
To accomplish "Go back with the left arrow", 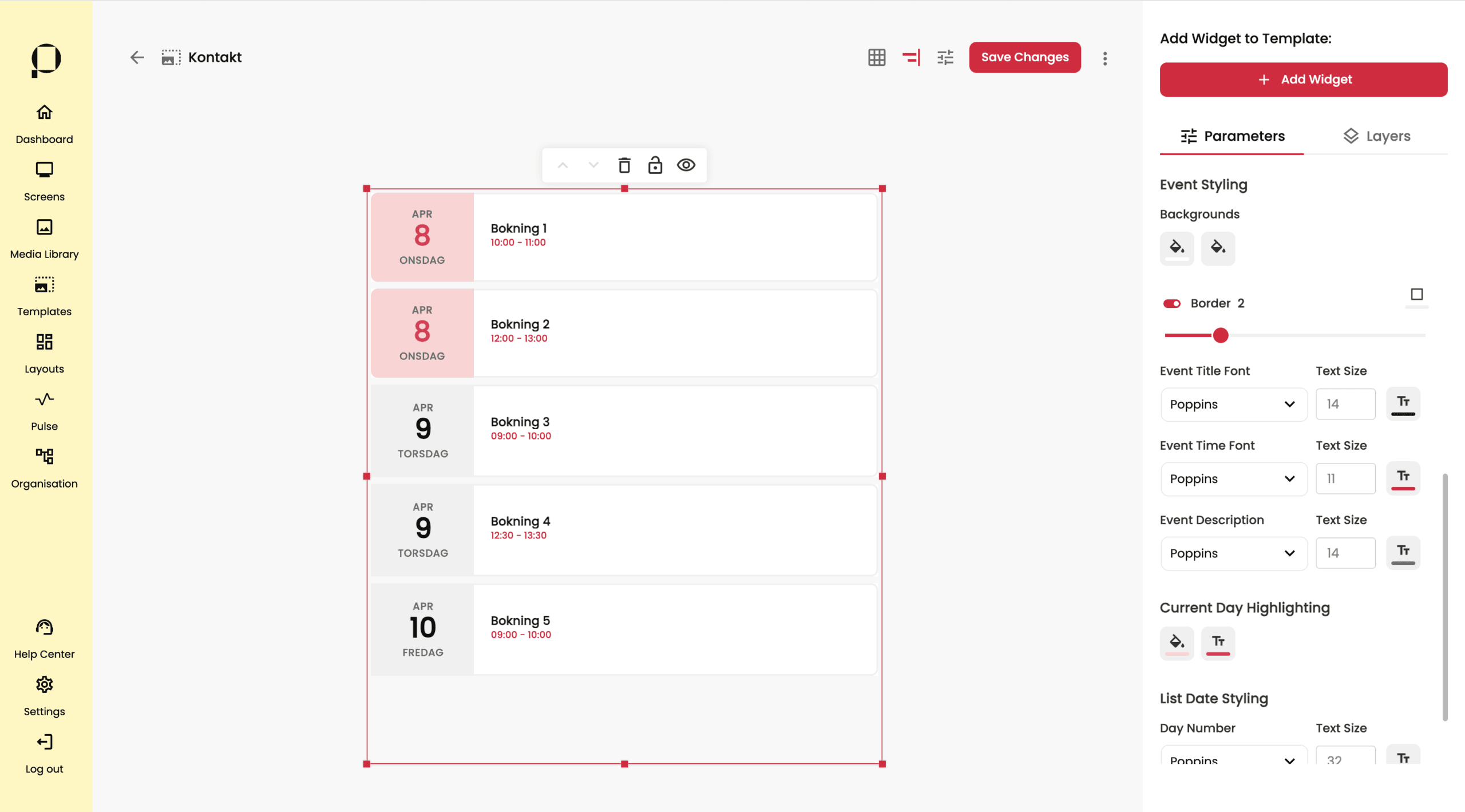I will click(x=137, y=57).
